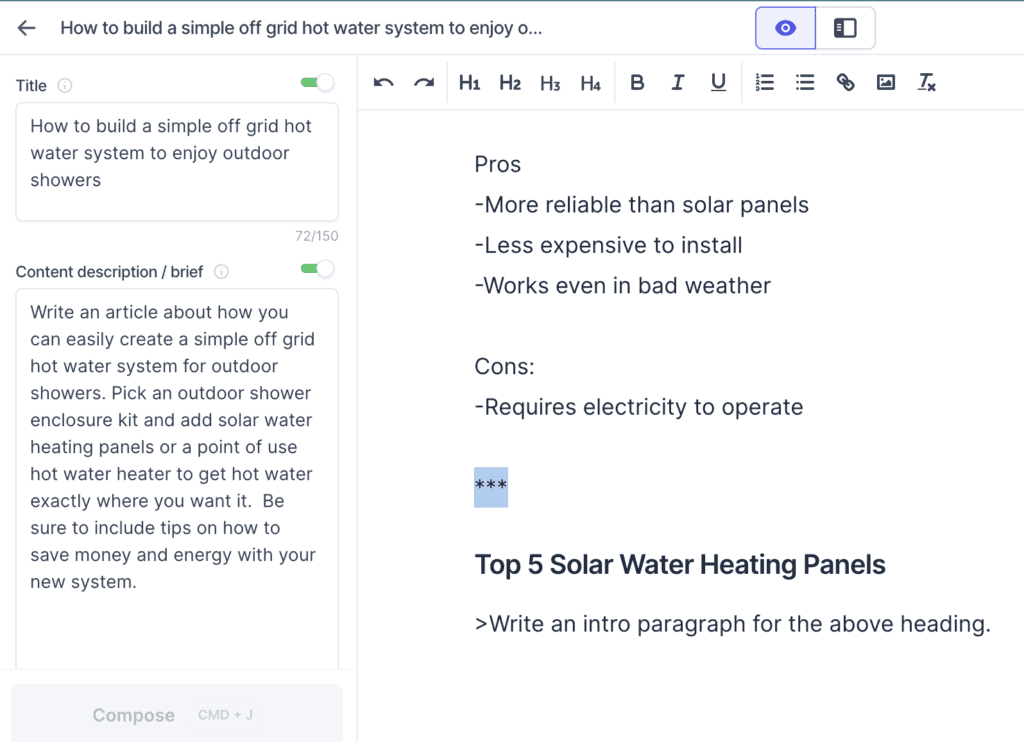
Task: Redo the last undone edit
Action: (x=424, y=83)
